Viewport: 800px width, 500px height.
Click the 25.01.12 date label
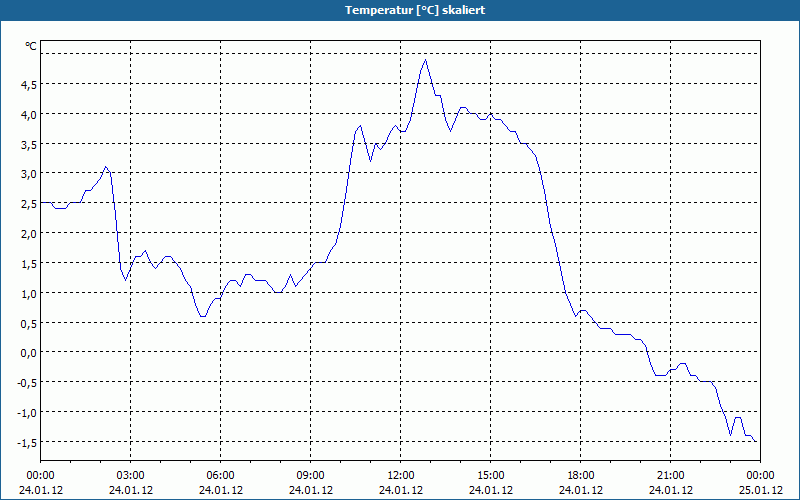761,490
